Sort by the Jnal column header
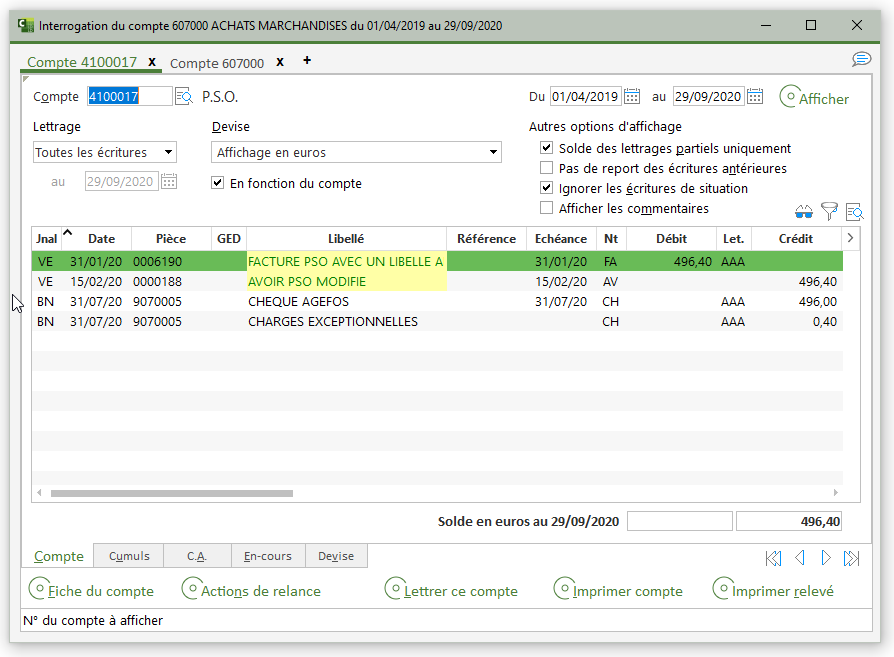The width and height of the screenshot is (894, 657). [47, 238]
